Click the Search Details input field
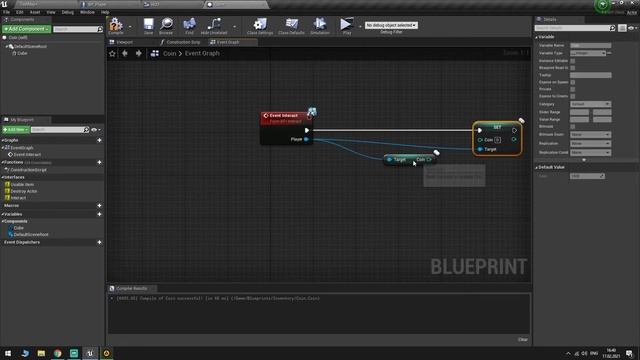 (x=572, y=28)
